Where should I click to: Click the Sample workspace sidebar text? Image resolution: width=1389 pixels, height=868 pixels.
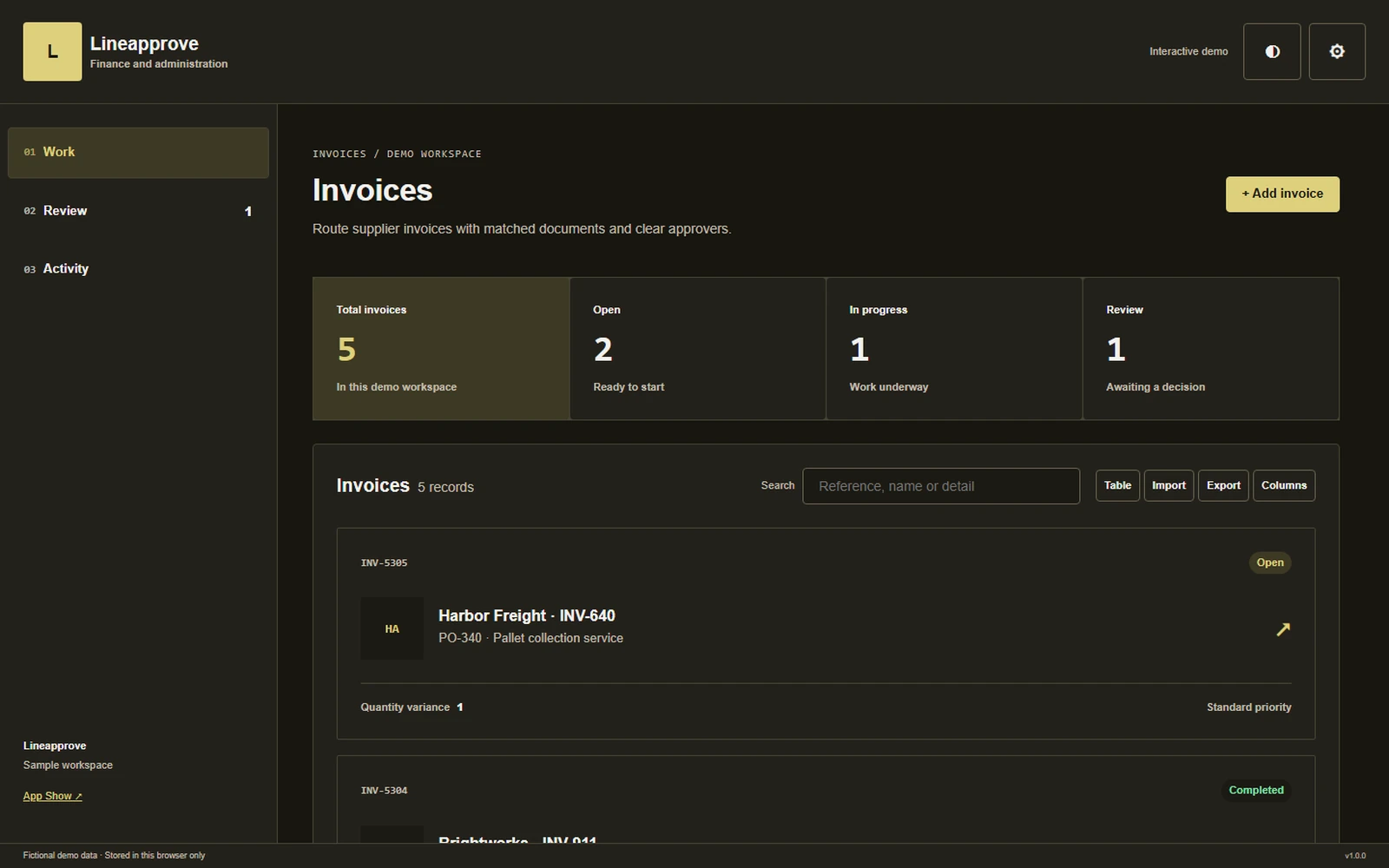tap(68, 765)
